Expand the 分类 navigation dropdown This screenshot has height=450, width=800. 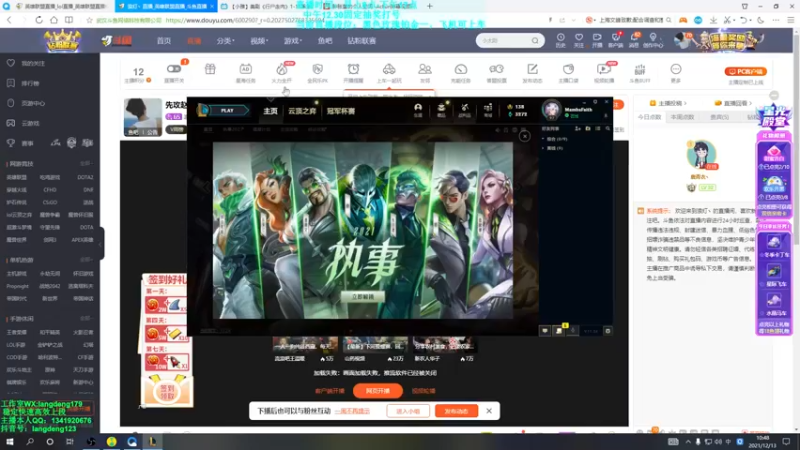point(226,41)
